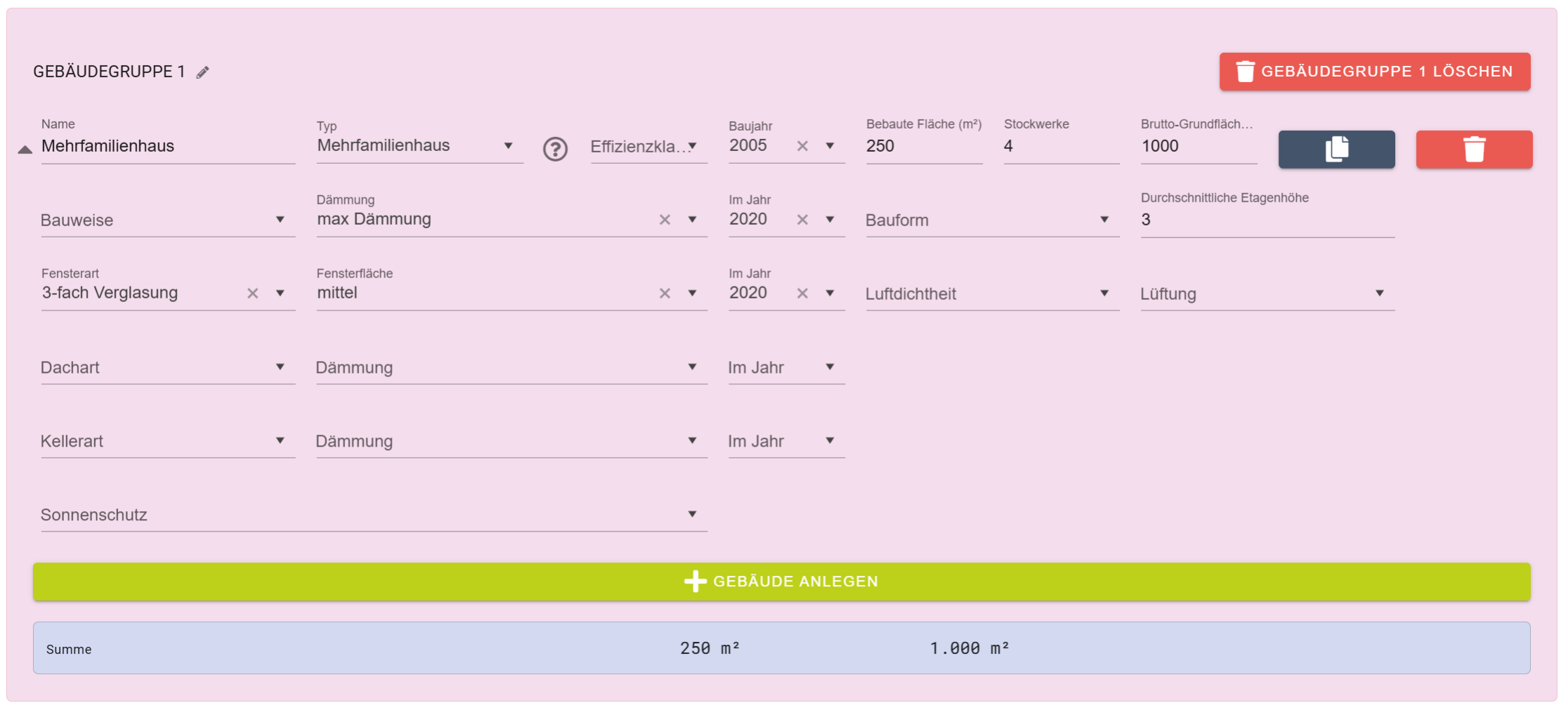Clear the Baujahr 2005 value

click(802, 146)
